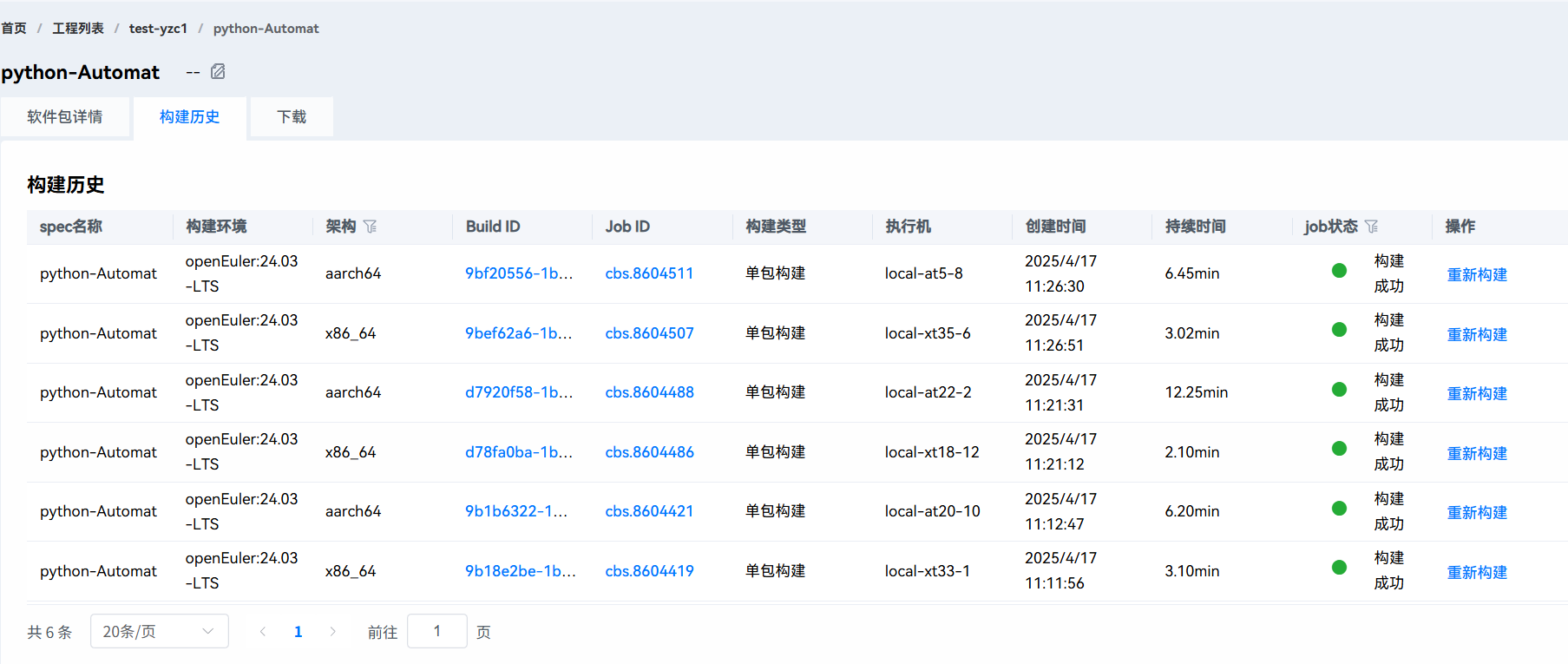Expand the 20条/页 page size dropdown
Viewport: 1568px width, 664px height.
[x=159, y=632]
